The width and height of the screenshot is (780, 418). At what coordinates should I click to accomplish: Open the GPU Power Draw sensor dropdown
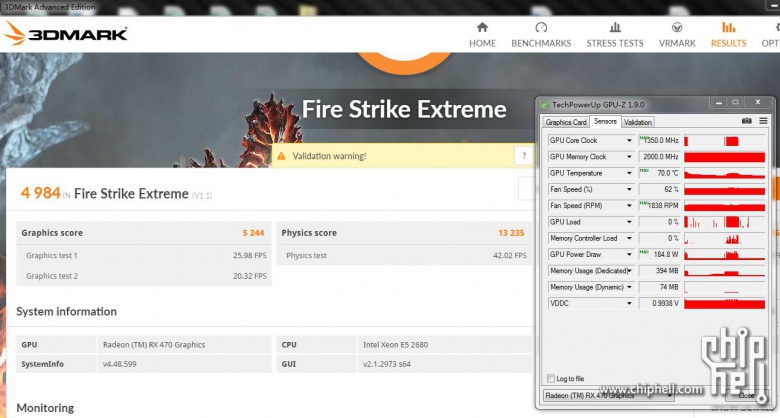(x=629, y=254)
